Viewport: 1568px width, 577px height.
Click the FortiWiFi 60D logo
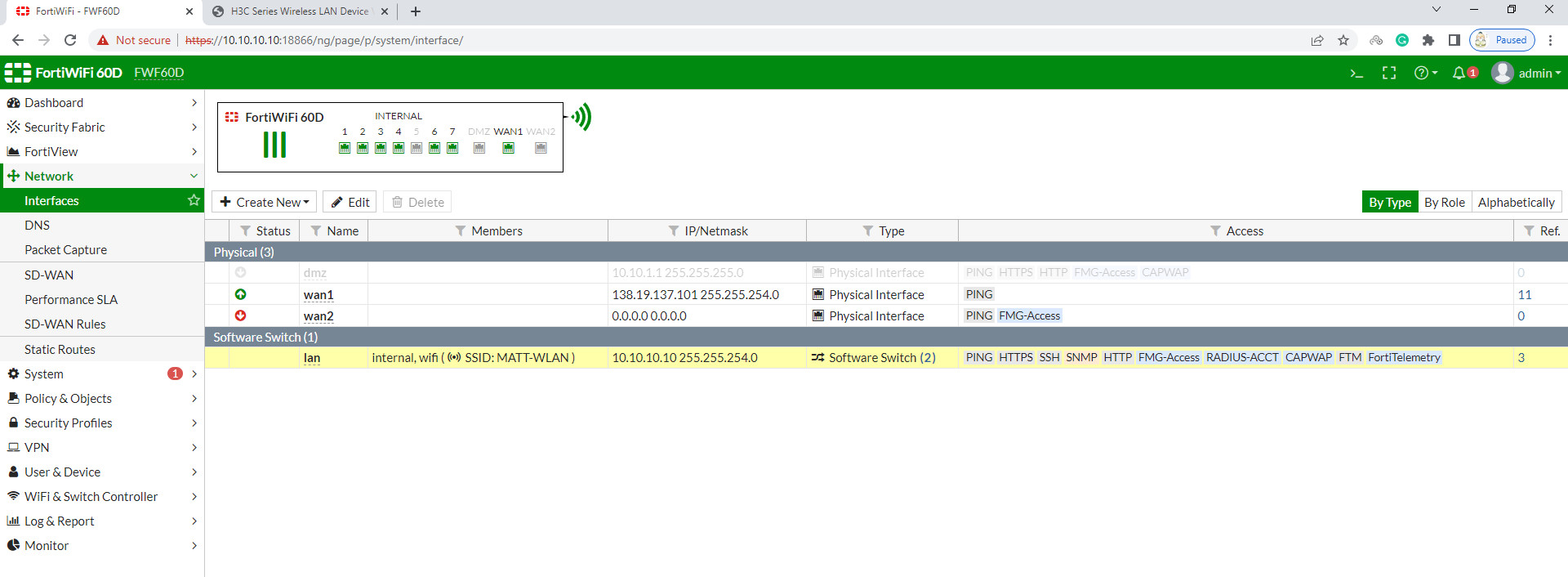64,73
